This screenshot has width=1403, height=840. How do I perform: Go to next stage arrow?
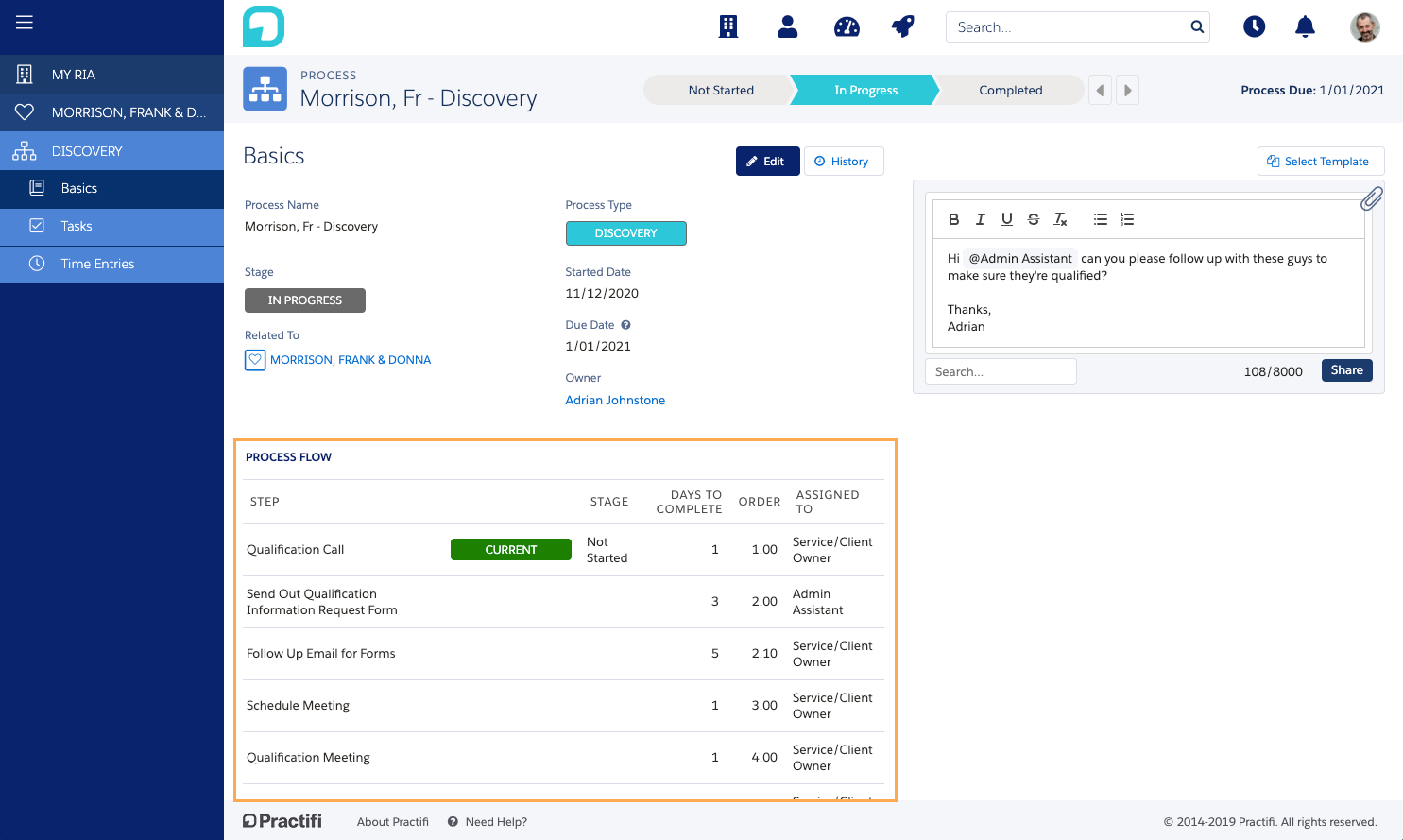(x=1127, y=90)
